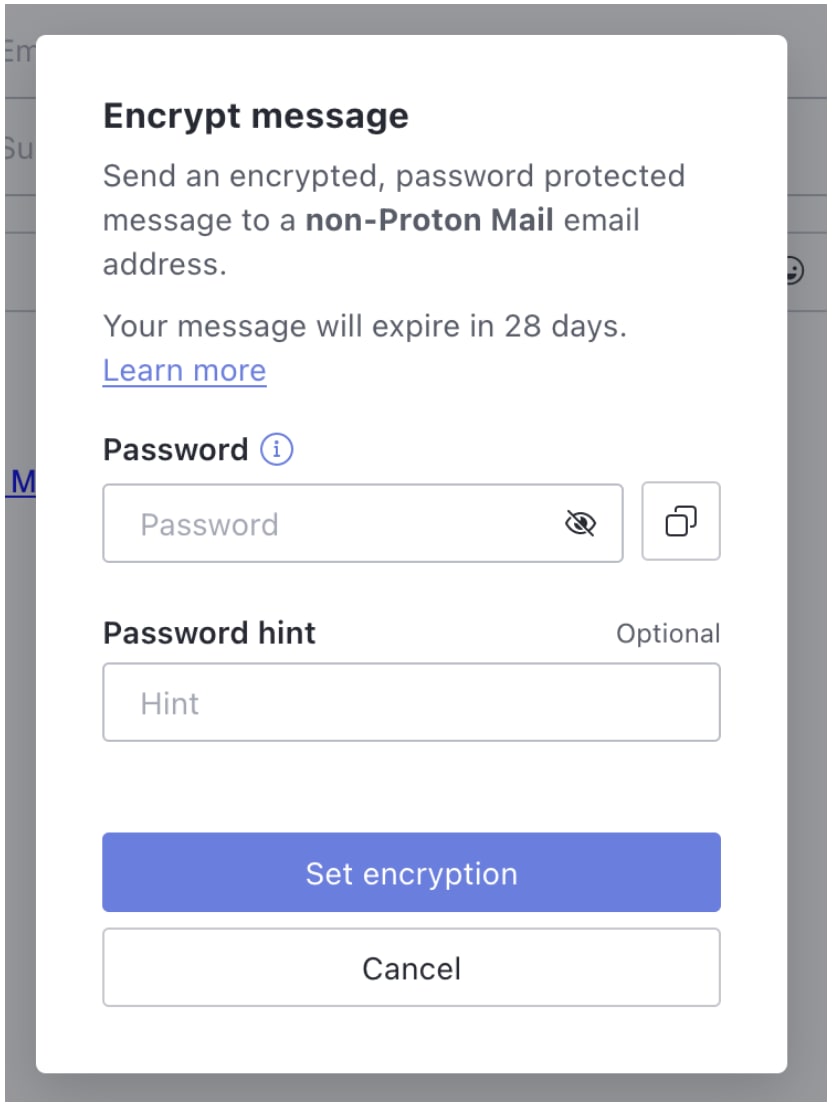The height and width of the screenshot is (1110, 834).
Task: Toggle password visibility with the eye icon
Action: coord(580,524)
